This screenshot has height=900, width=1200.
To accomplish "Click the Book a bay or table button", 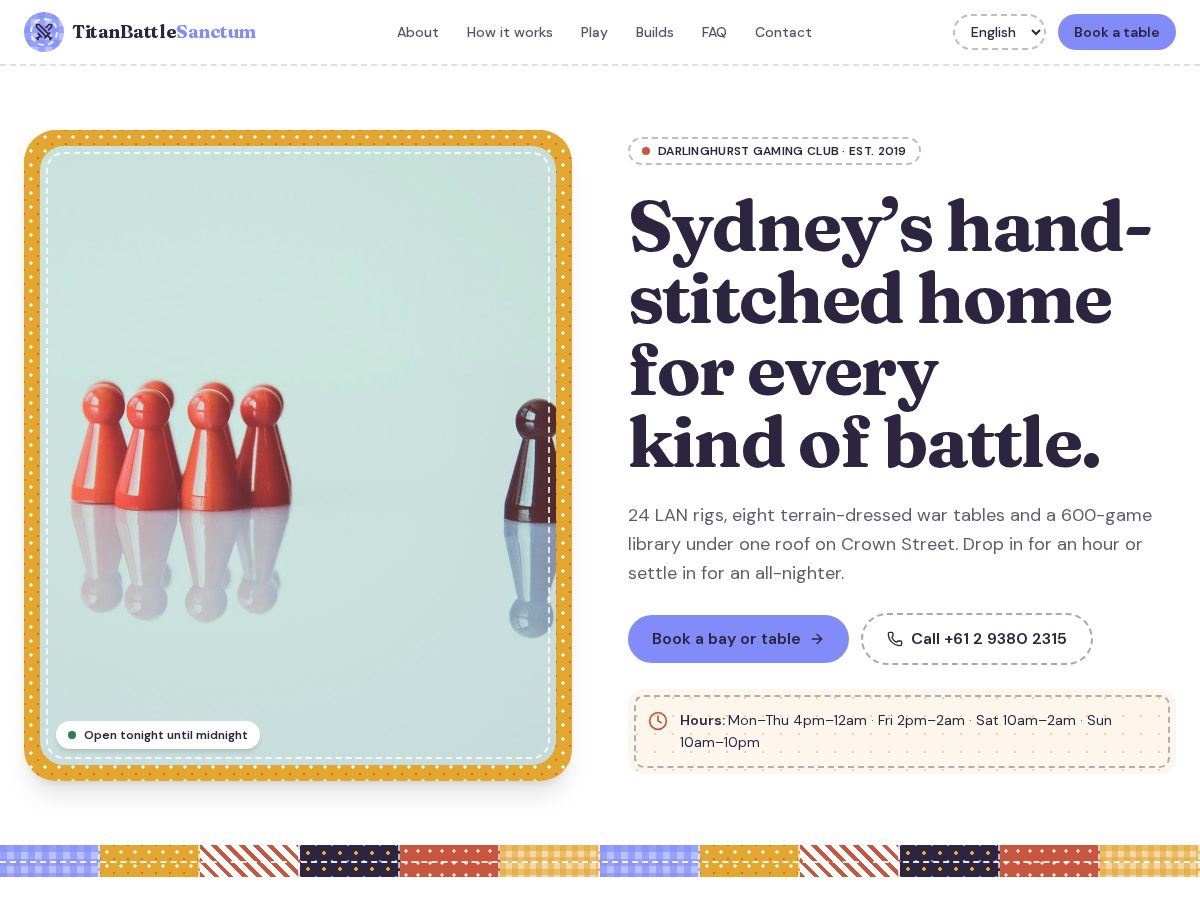I will 738,639.
